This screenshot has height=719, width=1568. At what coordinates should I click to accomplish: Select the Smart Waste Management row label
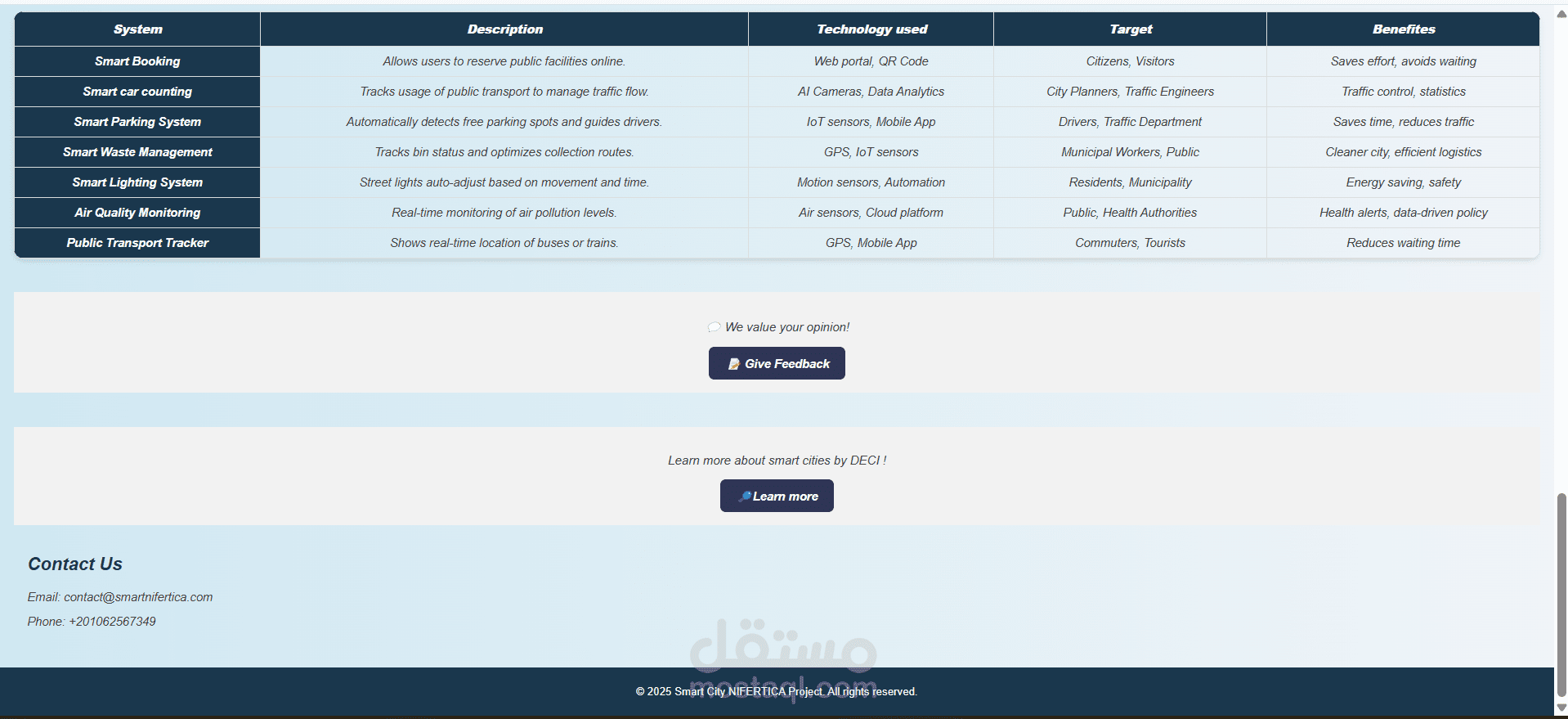(137, 152)
